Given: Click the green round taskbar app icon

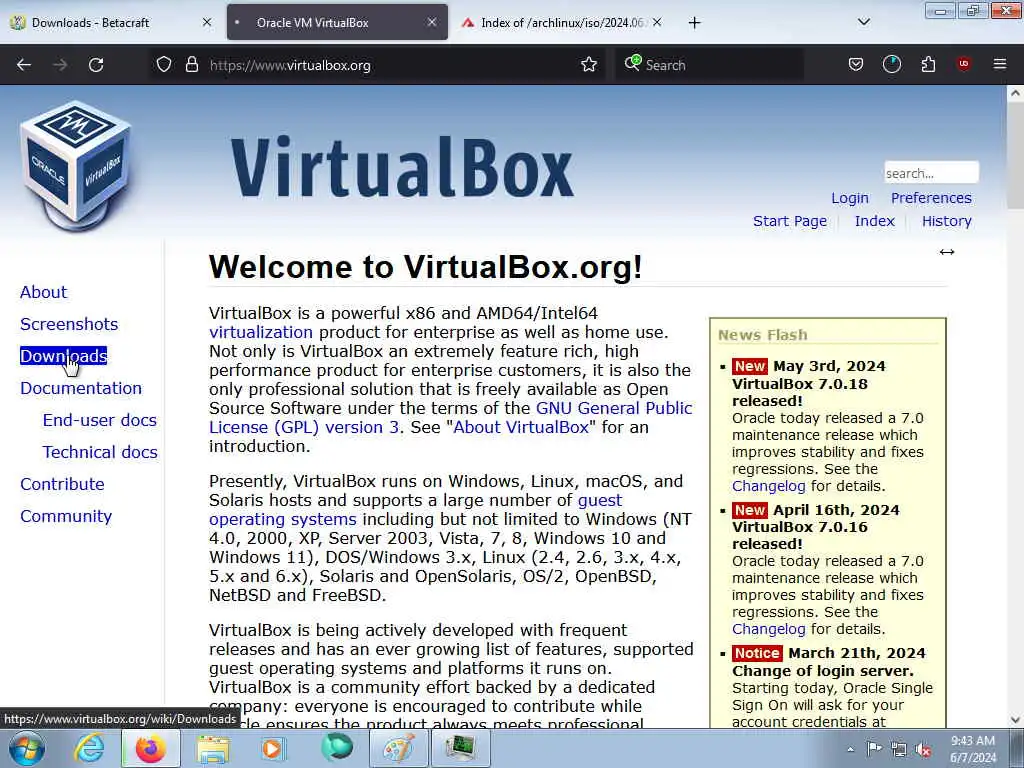Looking at the screenshot, I should pyautogui.click(x=337, y=748).
